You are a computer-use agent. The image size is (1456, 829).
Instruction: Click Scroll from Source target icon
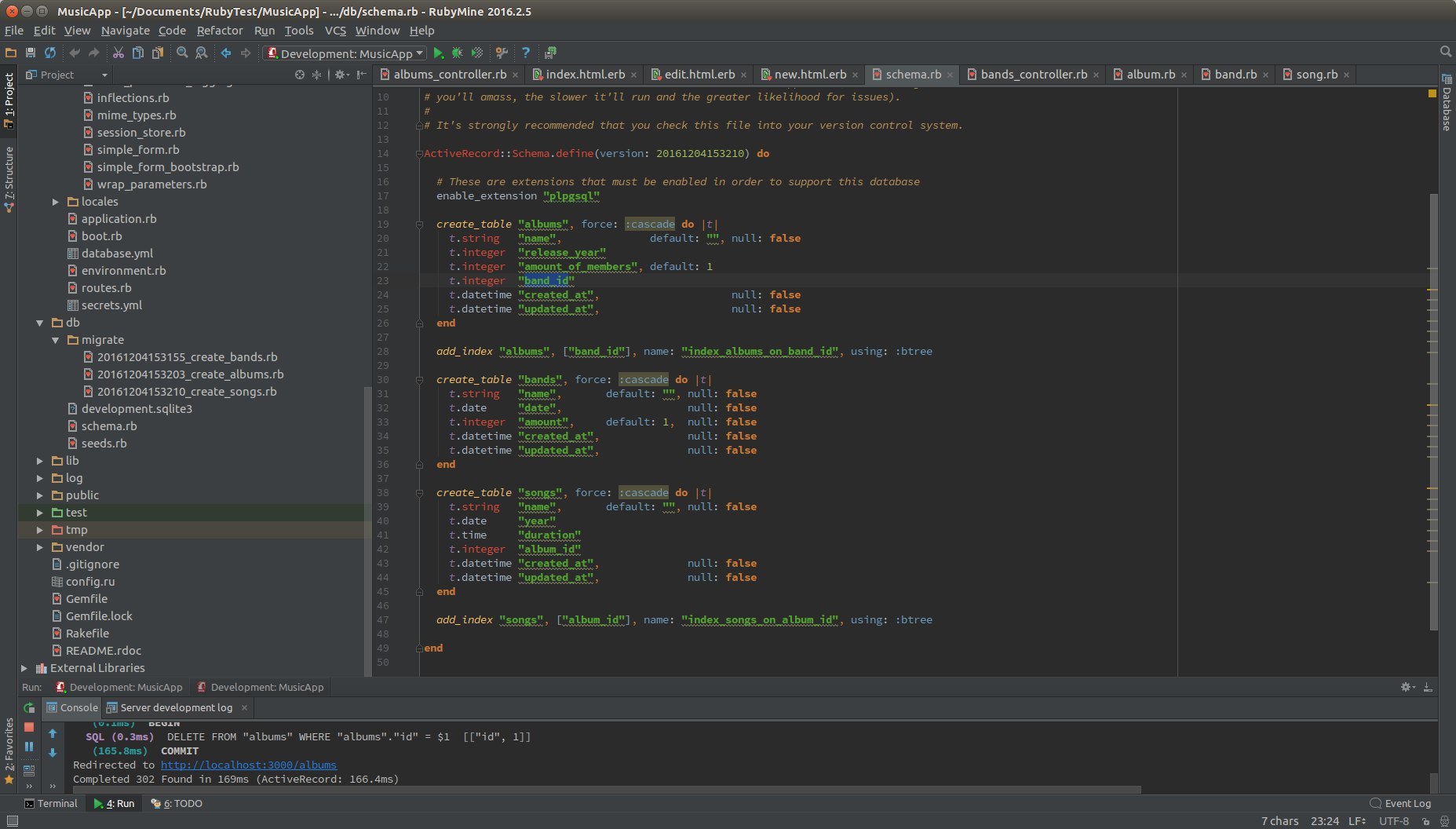pos(299,75)
